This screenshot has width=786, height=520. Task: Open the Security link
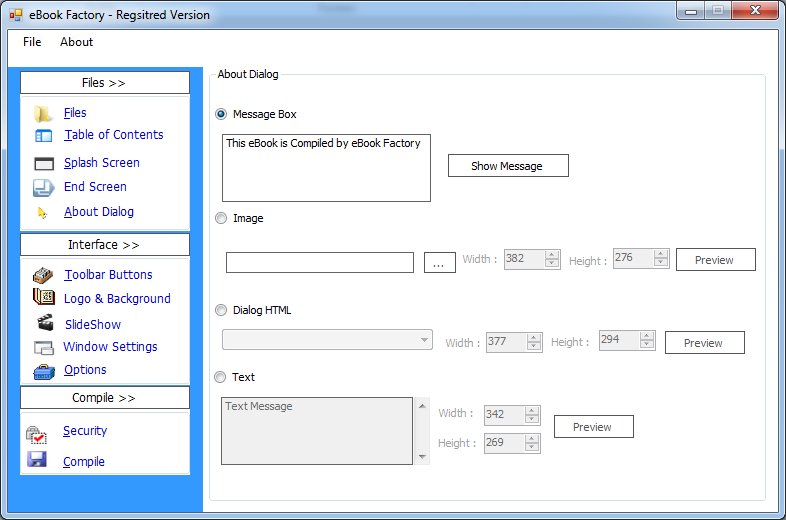coord(85,431)
